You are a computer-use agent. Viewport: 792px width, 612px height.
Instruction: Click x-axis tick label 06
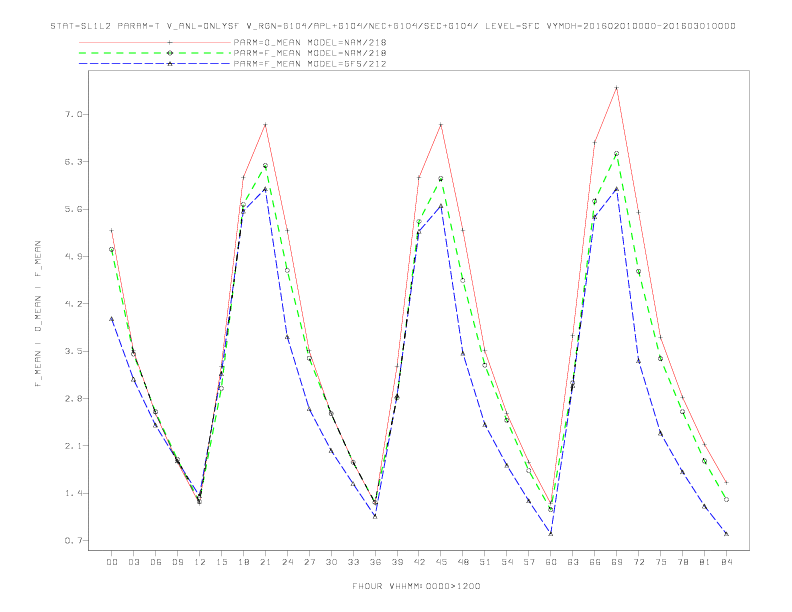[156, 562]
